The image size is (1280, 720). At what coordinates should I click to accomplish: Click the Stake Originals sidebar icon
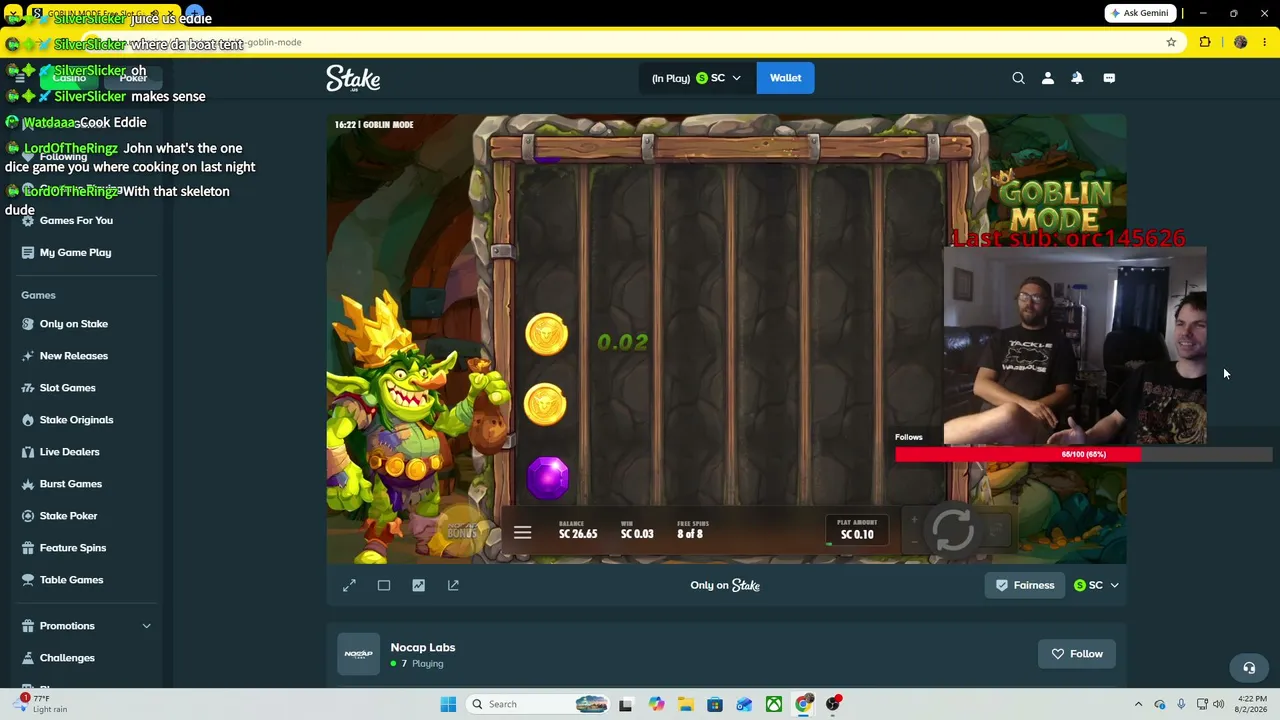pyautogui.click(x=28, y=420)
